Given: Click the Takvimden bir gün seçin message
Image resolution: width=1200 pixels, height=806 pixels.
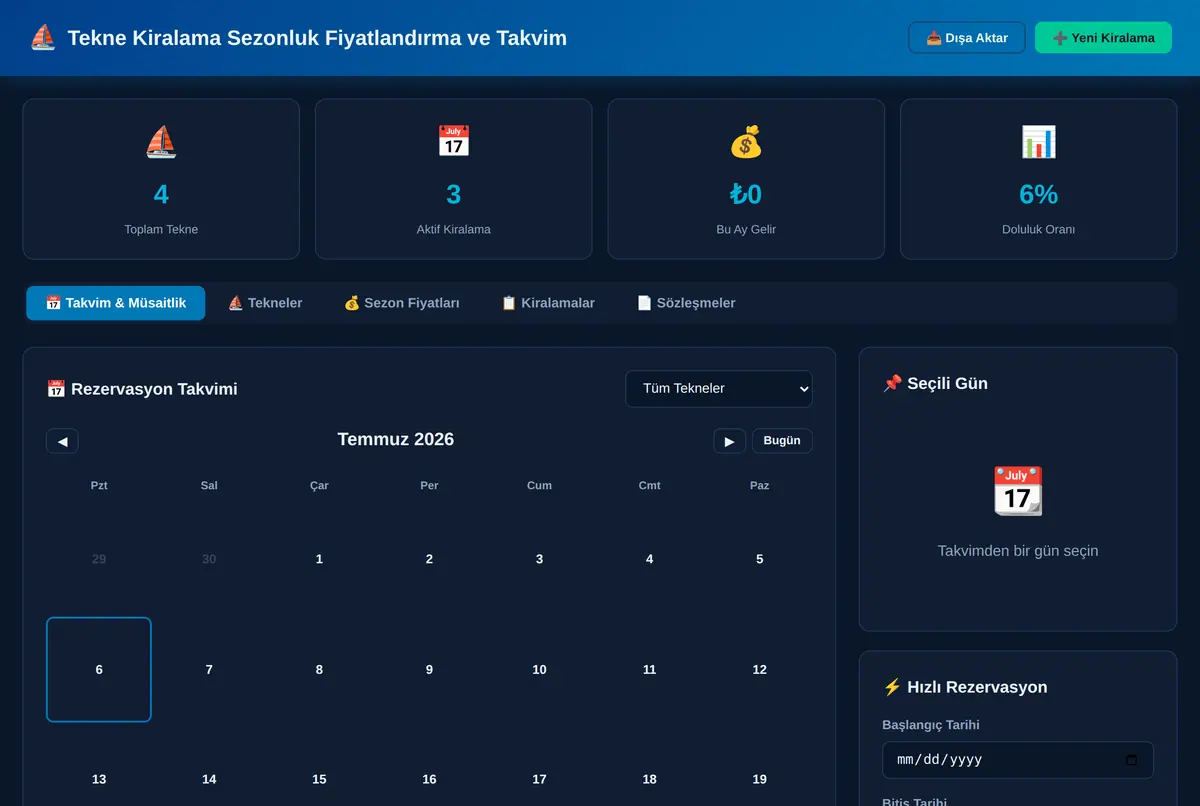Looking at the screenshot, I should (1018, 551).
